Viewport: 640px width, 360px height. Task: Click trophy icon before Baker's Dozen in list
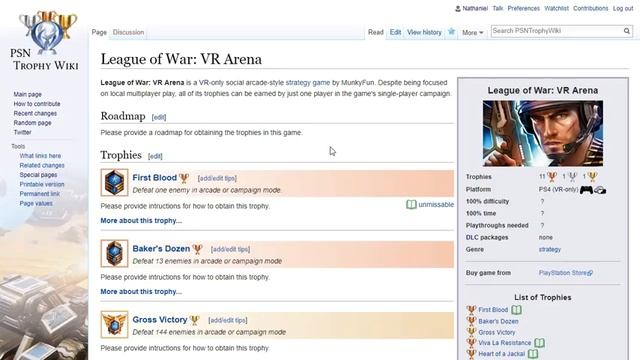pos(471,321)
